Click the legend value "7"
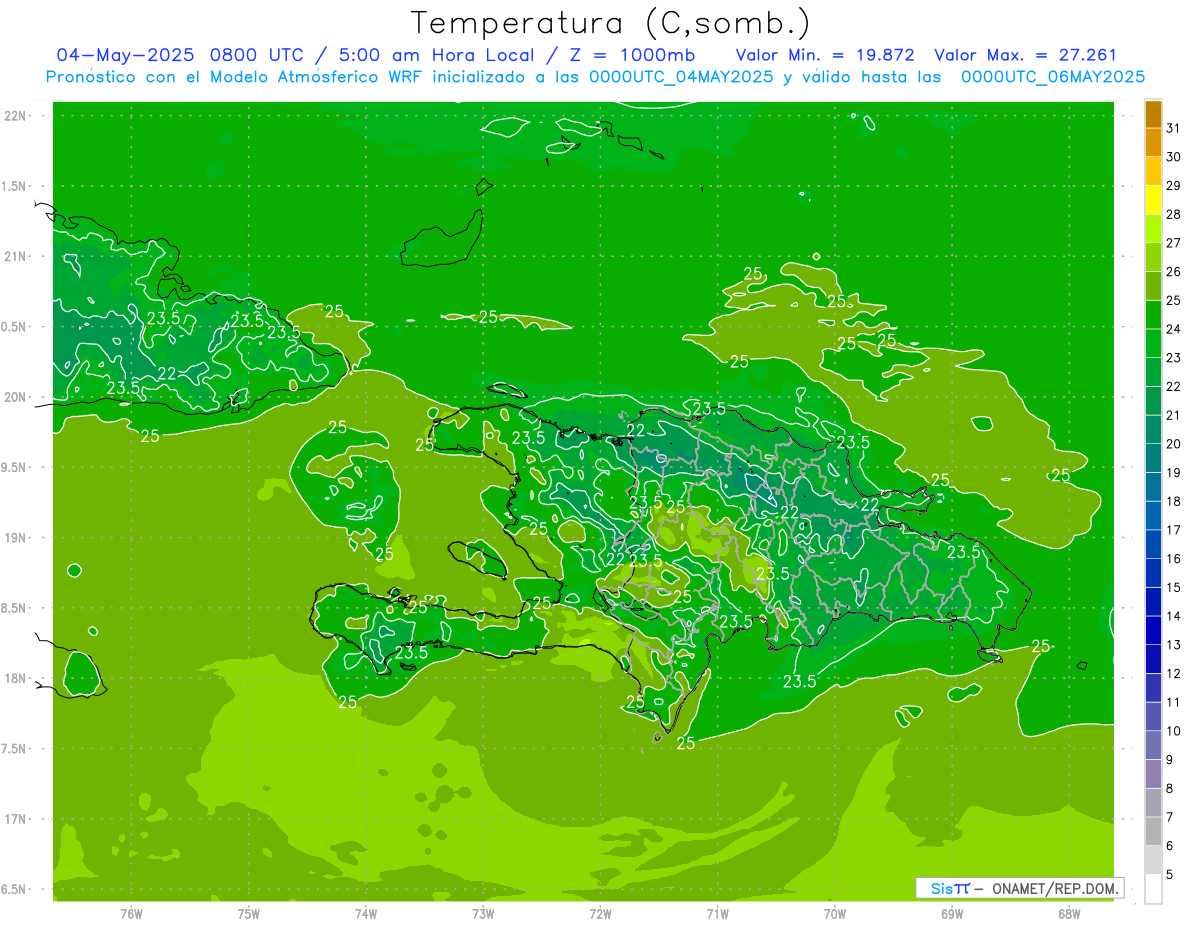 pyautogui.click(x=1170, y=817)
